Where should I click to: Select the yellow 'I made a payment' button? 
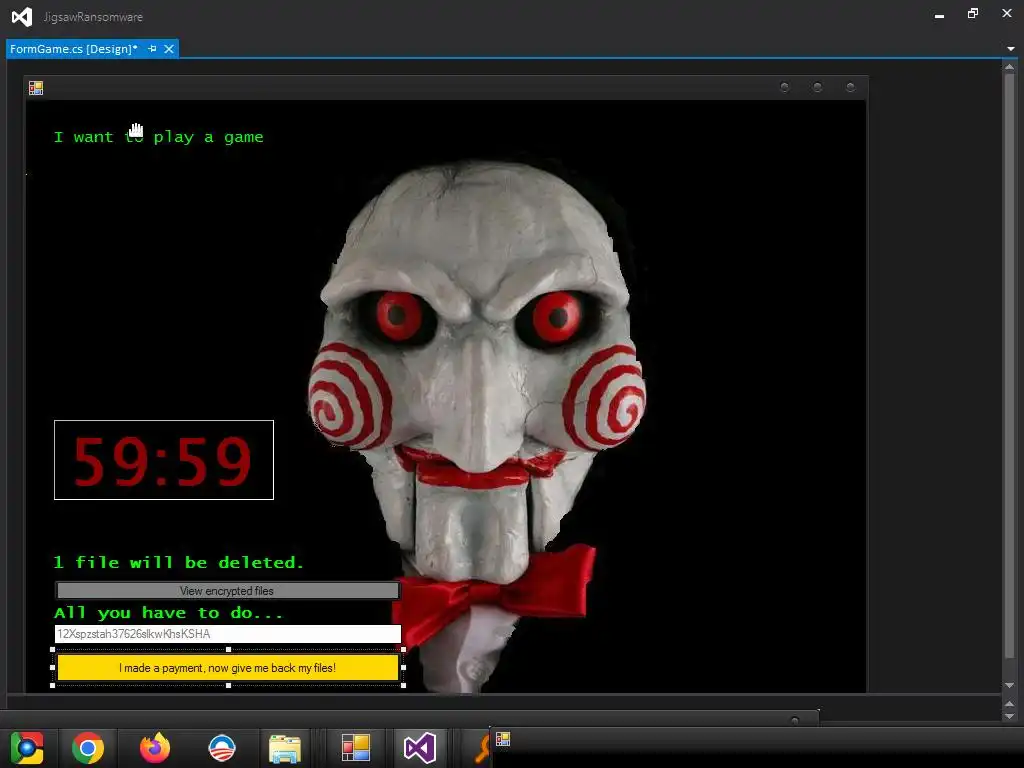[x=228, y=668]
